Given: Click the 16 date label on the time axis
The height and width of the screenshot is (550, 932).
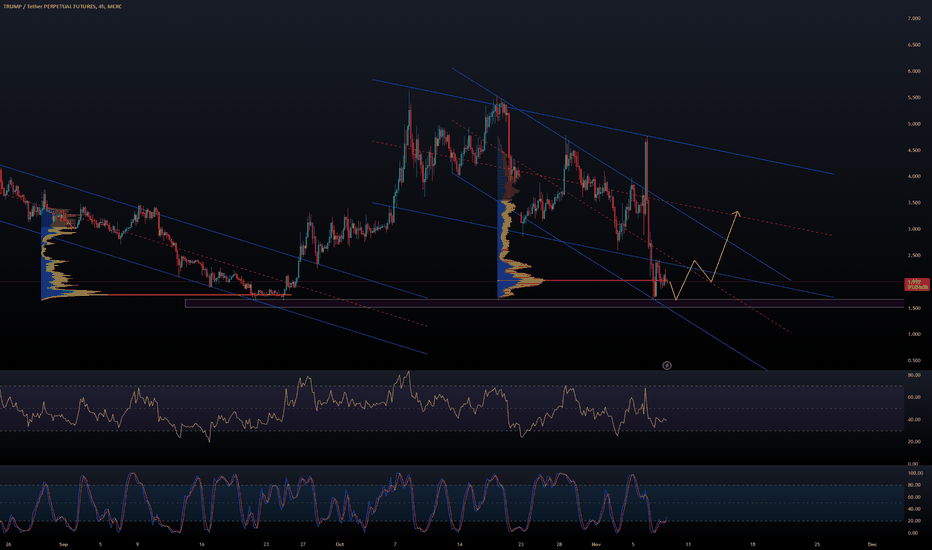Looking at the screenshot, I should tap(202, 544).
